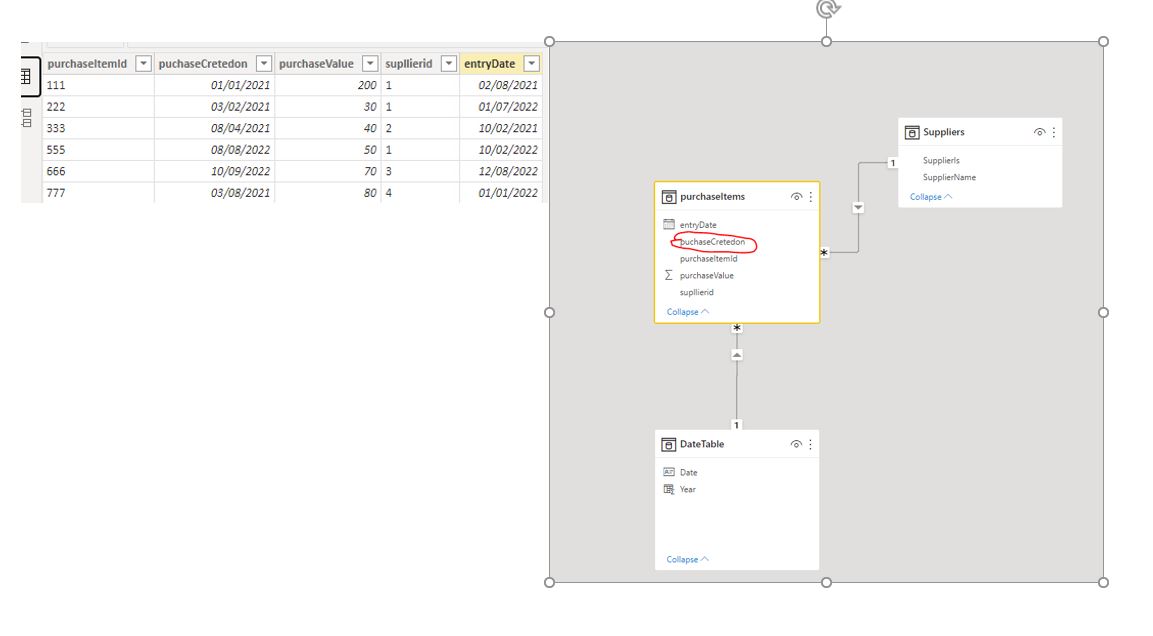The image size is (1153, 636).
Task: Click the Year calculated column icon
Action: coord(668,489)
